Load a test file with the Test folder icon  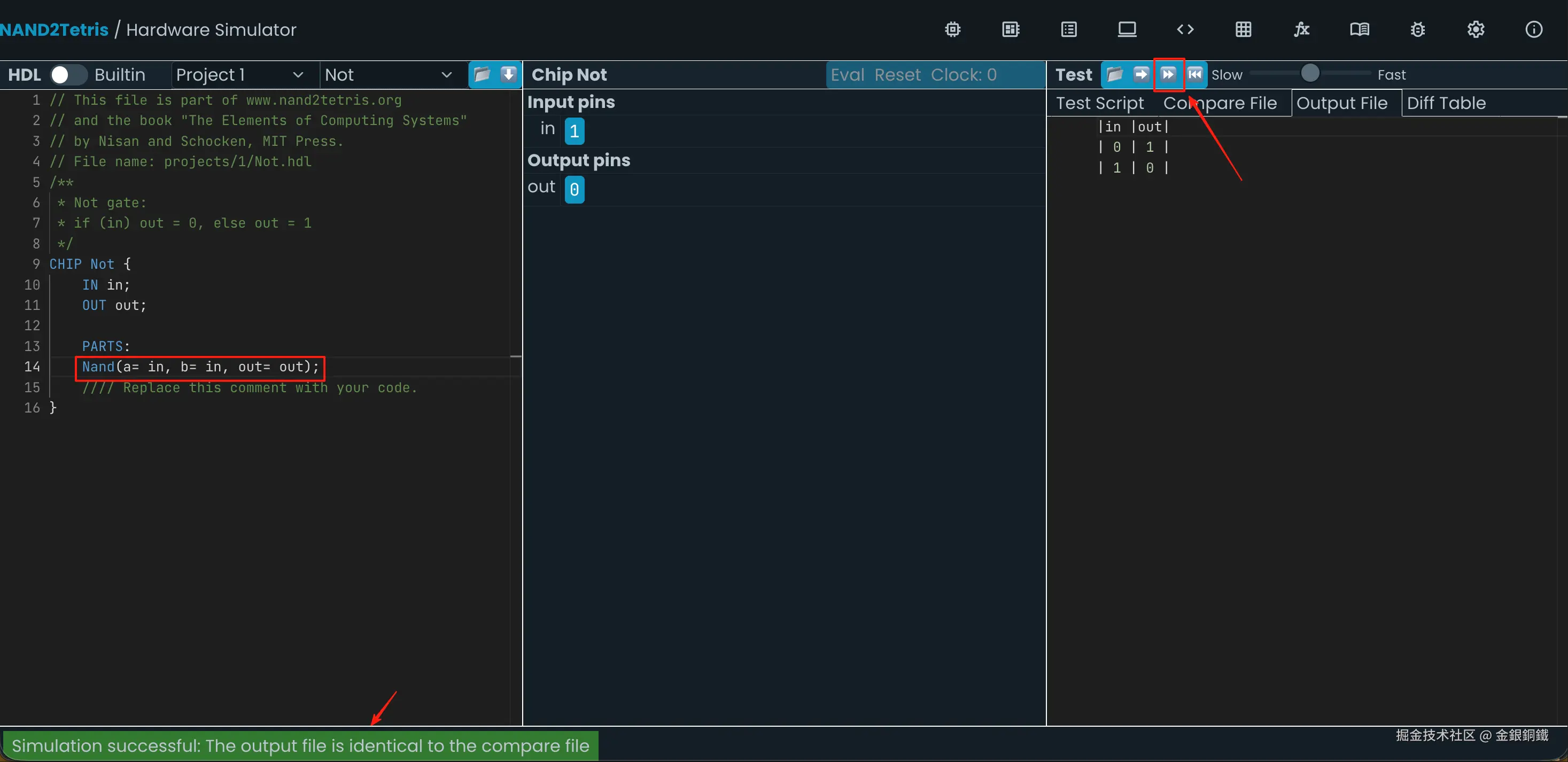coord(1114,74)
